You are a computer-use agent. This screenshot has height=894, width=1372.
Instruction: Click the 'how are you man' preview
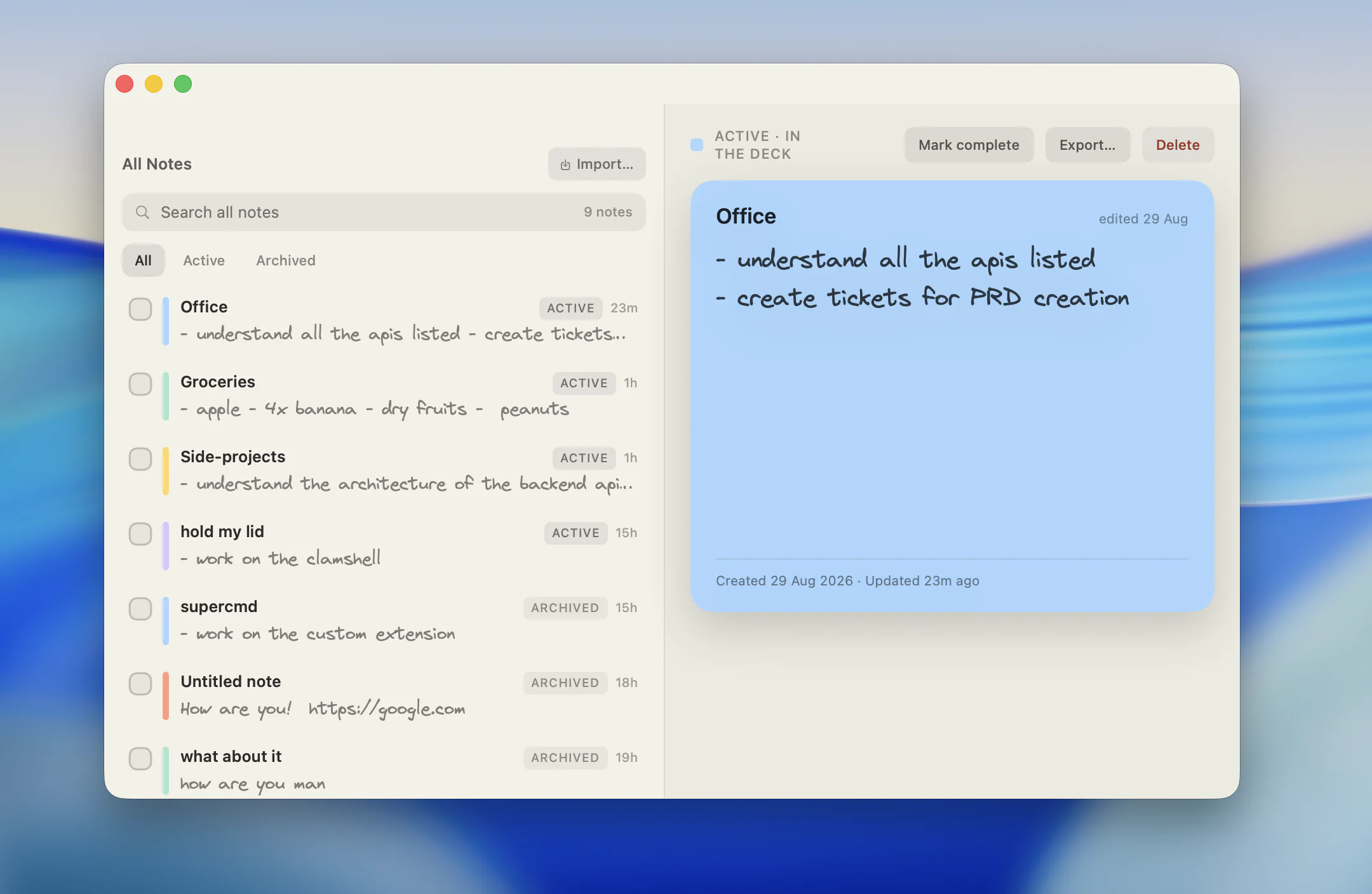(252, 785)
